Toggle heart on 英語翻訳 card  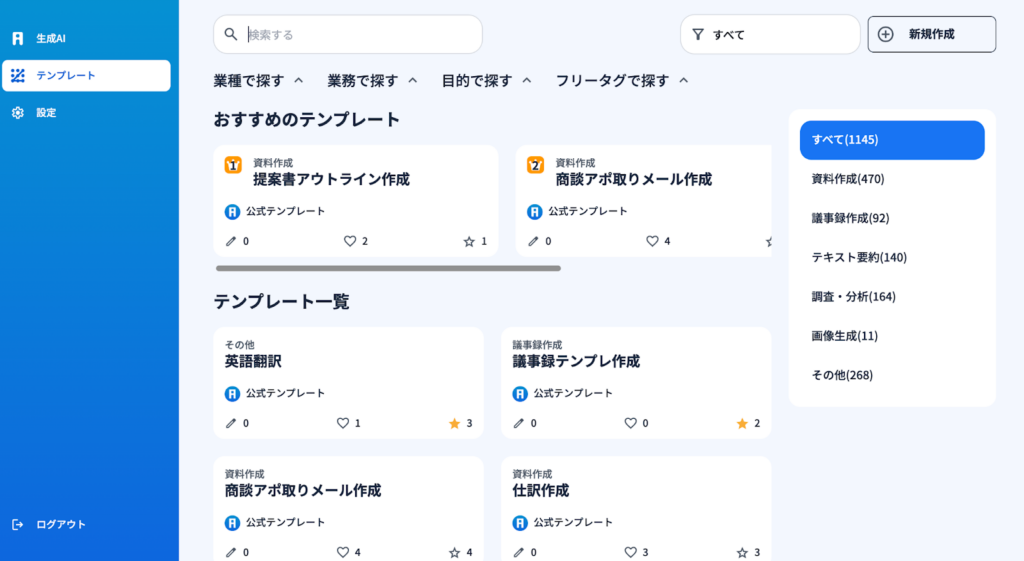click(x=343, y=423)
